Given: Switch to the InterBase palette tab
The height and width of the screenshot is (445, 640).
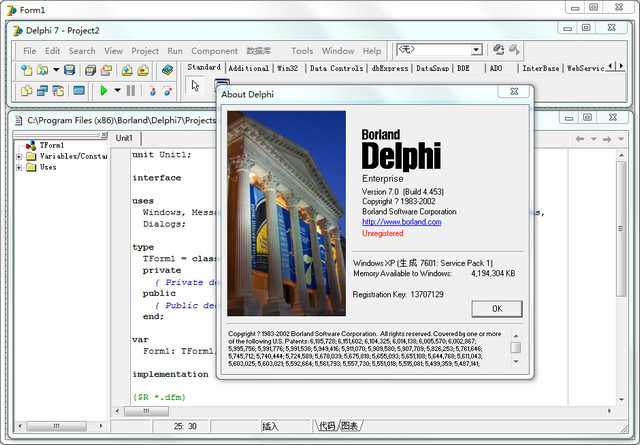Looking at the screenshot, I should [540, 68].
